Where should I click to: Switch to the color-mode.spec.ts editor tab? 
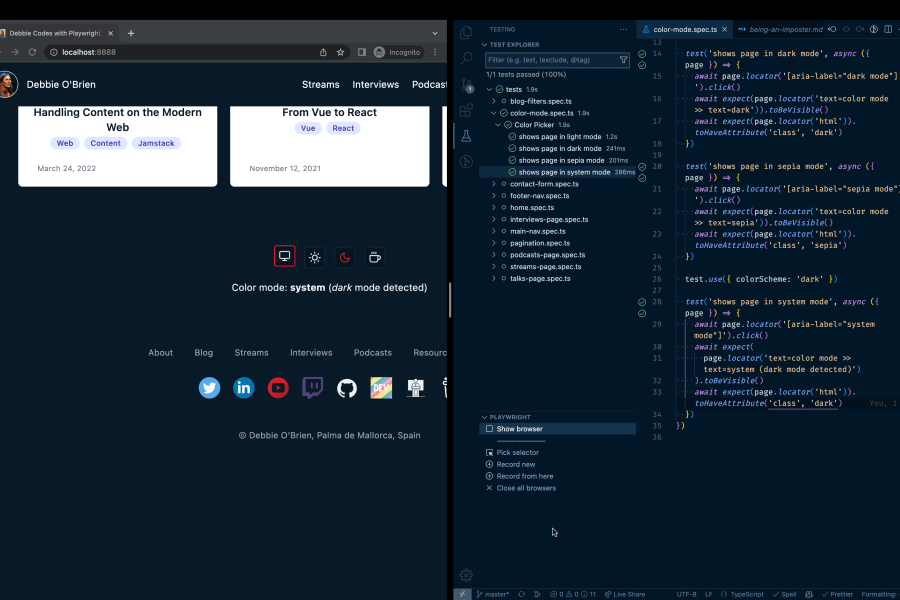685,29
